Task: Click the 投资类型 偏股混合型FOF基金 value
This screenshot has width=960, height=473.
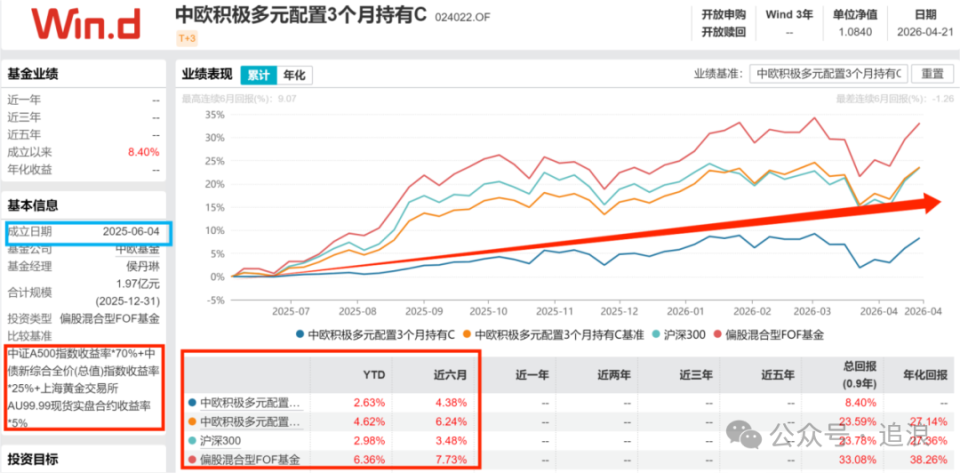Action: [x=110, y=319]
